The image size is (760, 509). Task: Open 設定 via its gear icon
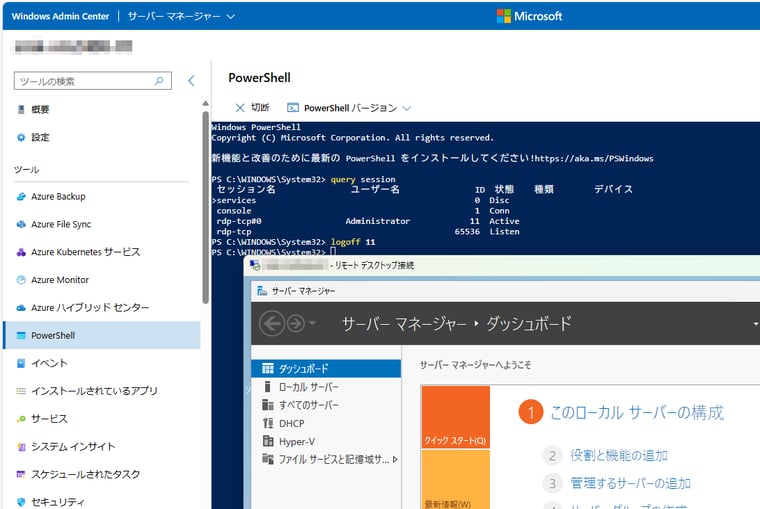pos(21,137)
